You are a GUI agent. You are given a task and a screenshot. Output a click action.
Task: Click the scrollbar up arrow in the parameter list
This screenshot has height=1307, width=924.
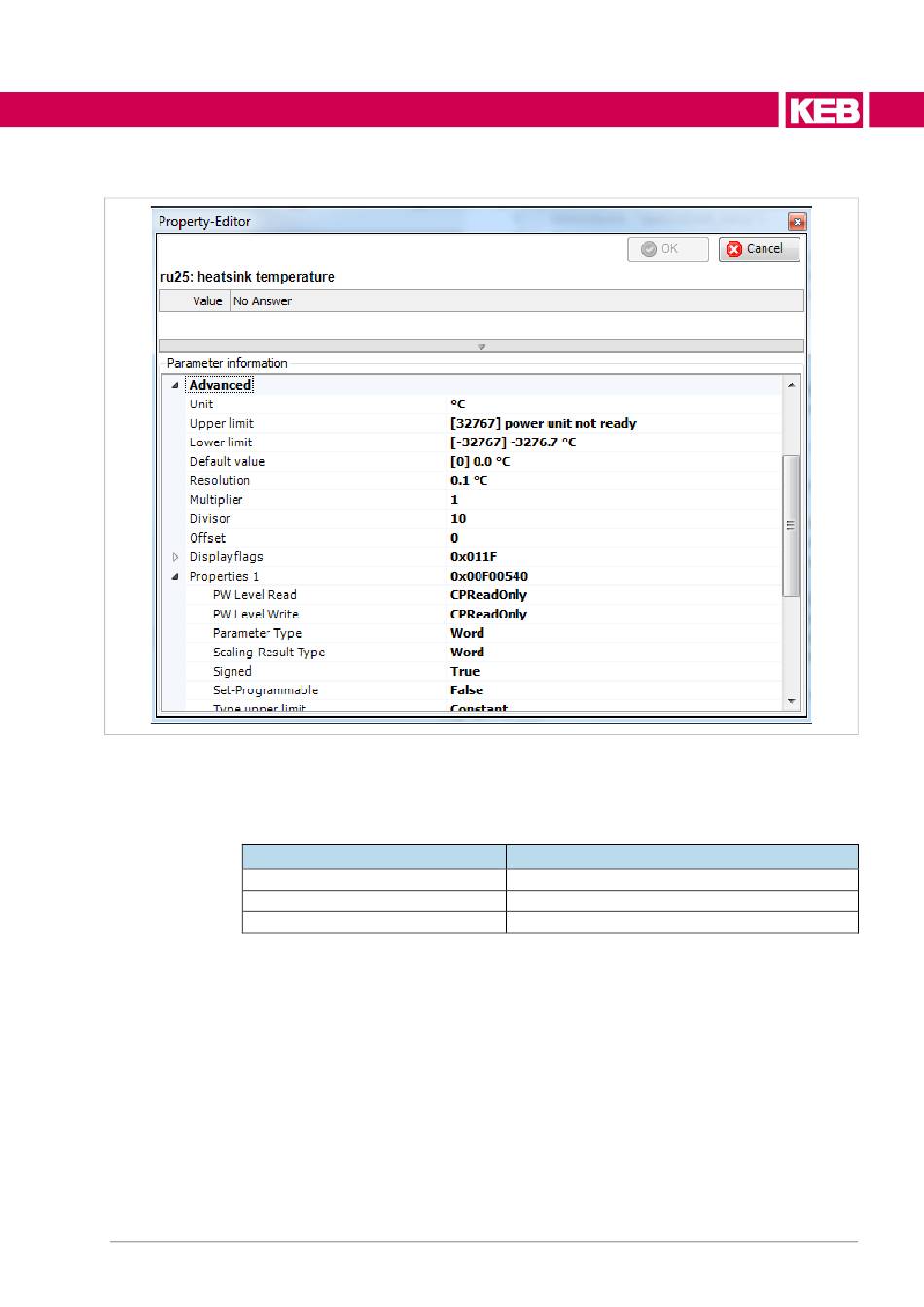[x=791, y=385]
